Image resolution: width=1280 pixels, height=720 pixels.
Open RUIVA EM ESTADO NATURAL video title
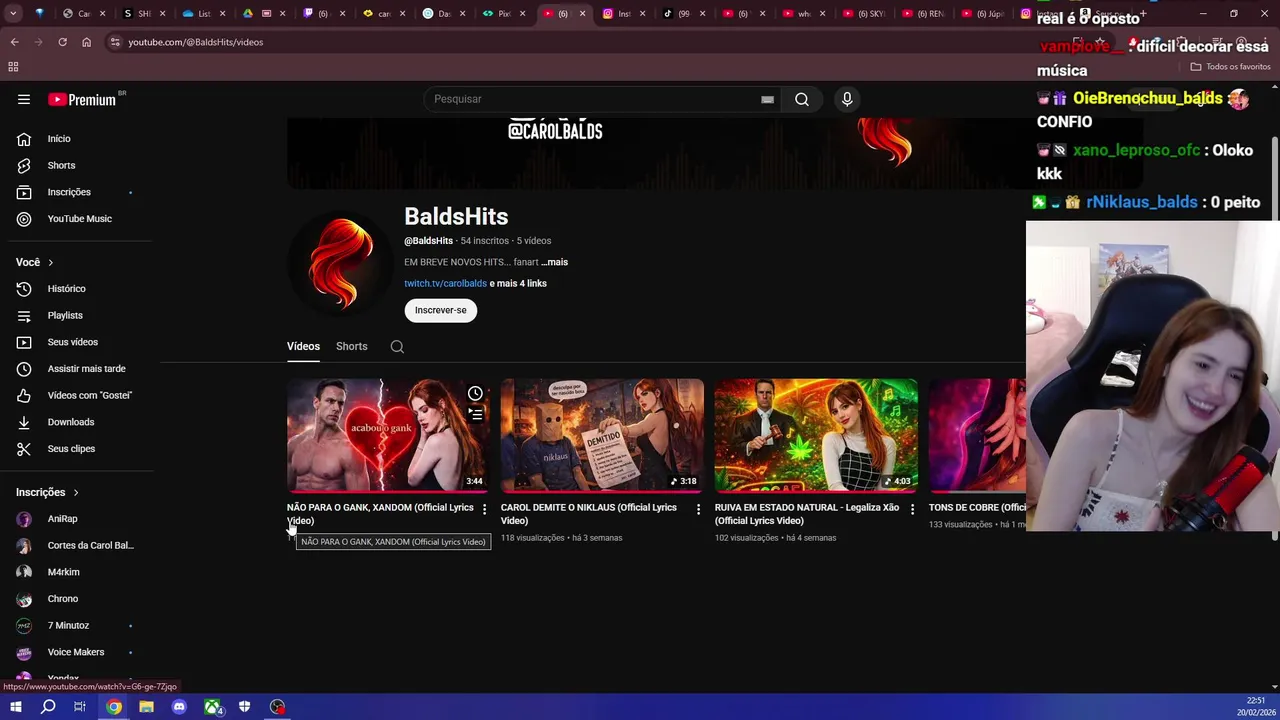pos(807,514)
